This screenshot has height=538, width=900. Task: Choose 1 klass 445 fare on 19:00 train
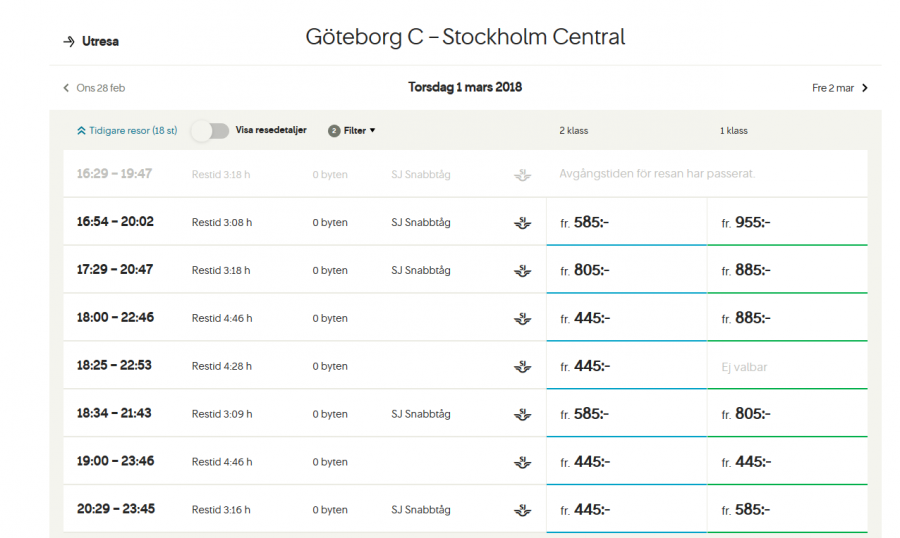[x=787, y=462]
